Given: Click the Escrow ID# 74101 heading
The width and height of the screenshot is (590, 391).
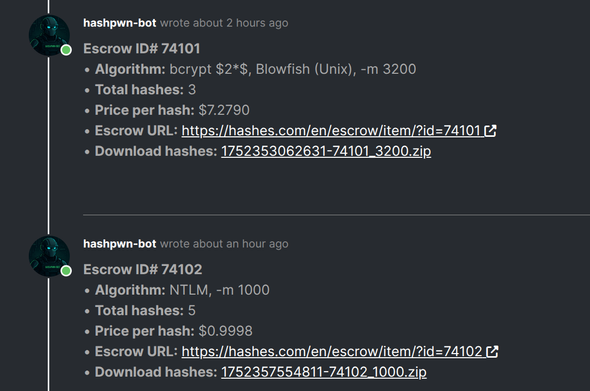Looking at the screenshot, I should [x=141, y=49].
